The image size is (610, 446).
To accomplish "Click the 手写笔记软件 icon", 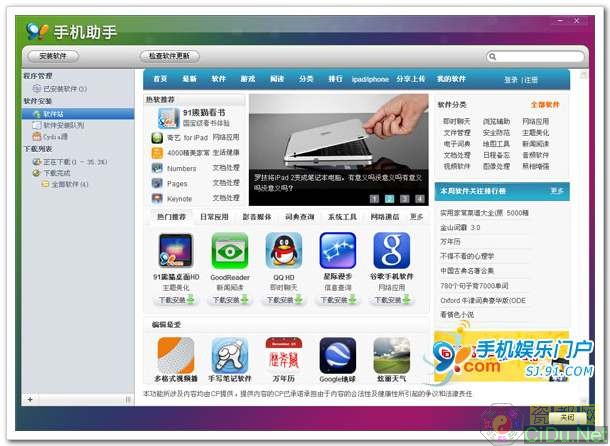I will [229, 355].
